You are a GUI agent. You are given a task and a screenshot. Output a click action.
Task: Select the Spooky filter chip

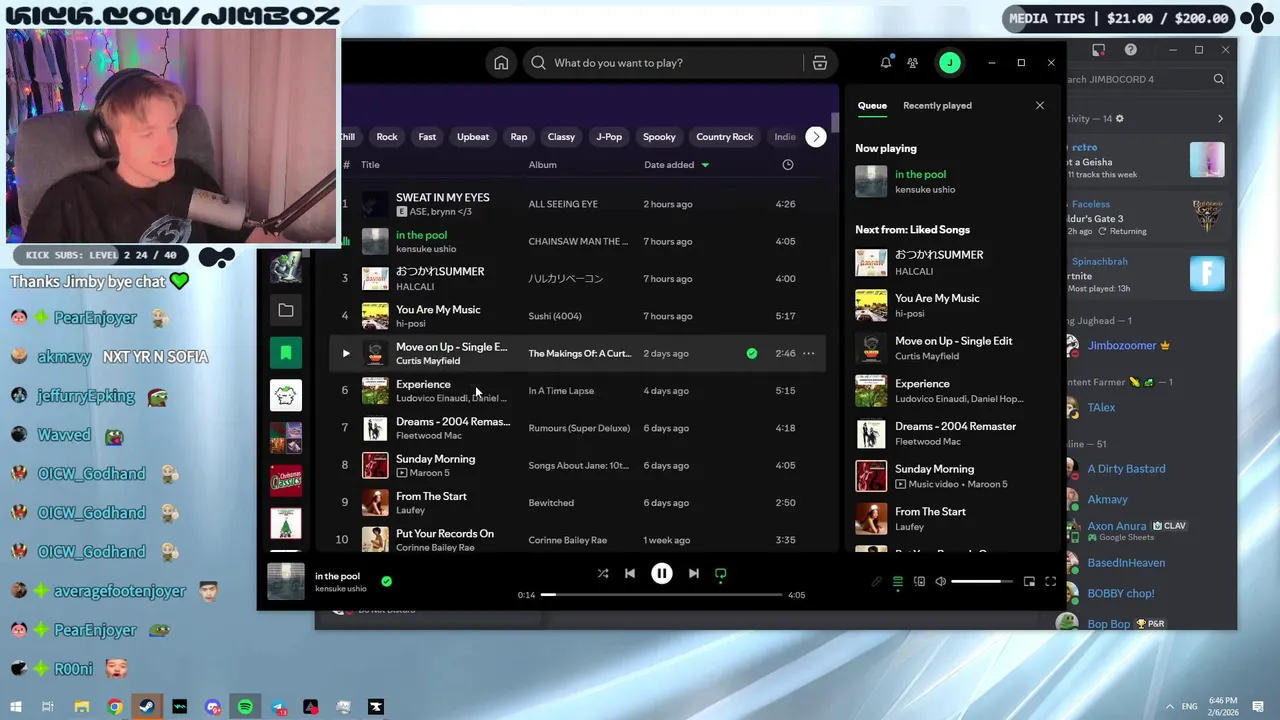tap(659, 137)
